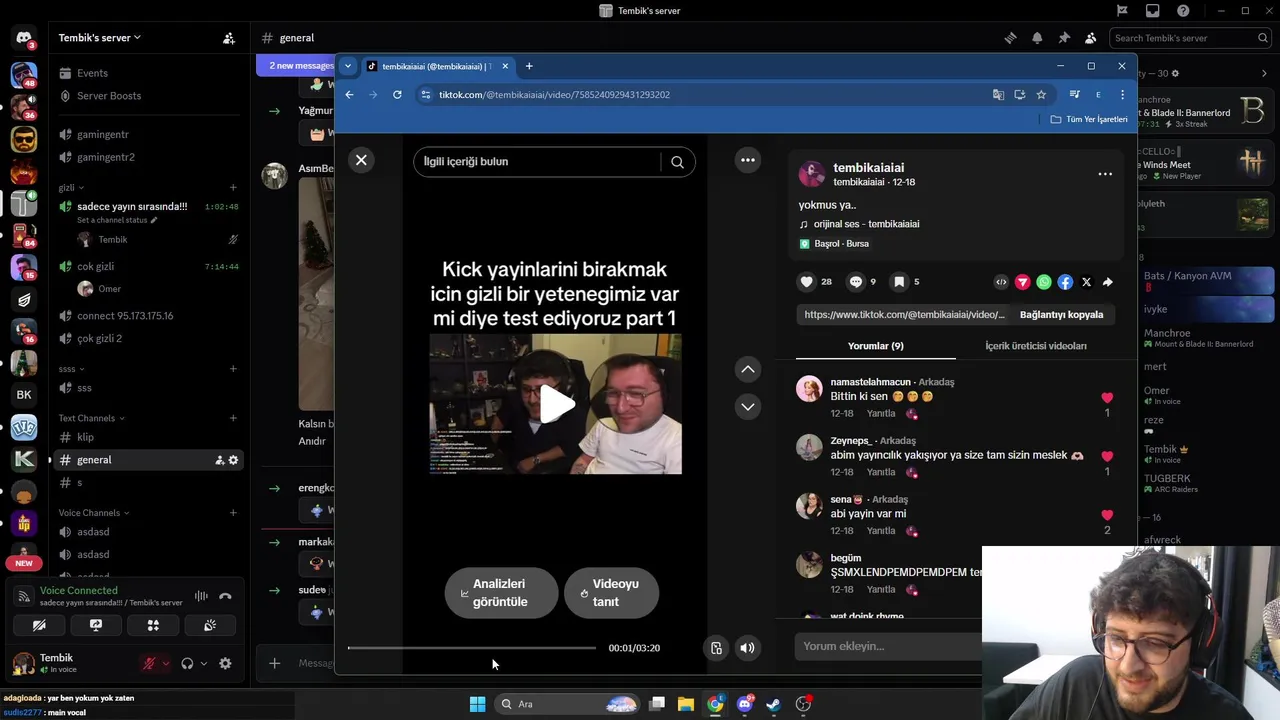Image resolution: width=1280 pixels, height=720 pixels.
Task: Open microphone input options arrow
Action: pyautogui.click(x=166, y=663)
